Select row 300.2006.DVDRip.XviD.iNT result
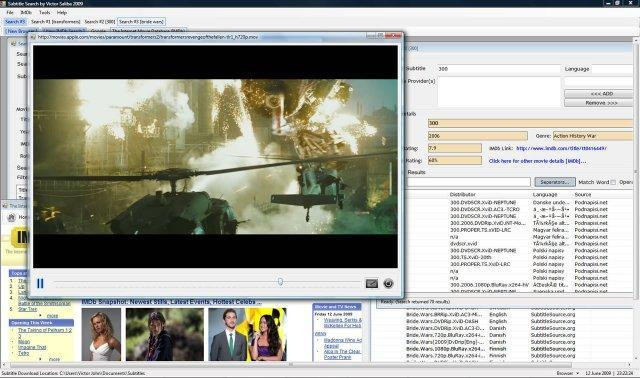The height and width of the screenshot is (378, 640). pyautogui.click(x=520, y=223)
